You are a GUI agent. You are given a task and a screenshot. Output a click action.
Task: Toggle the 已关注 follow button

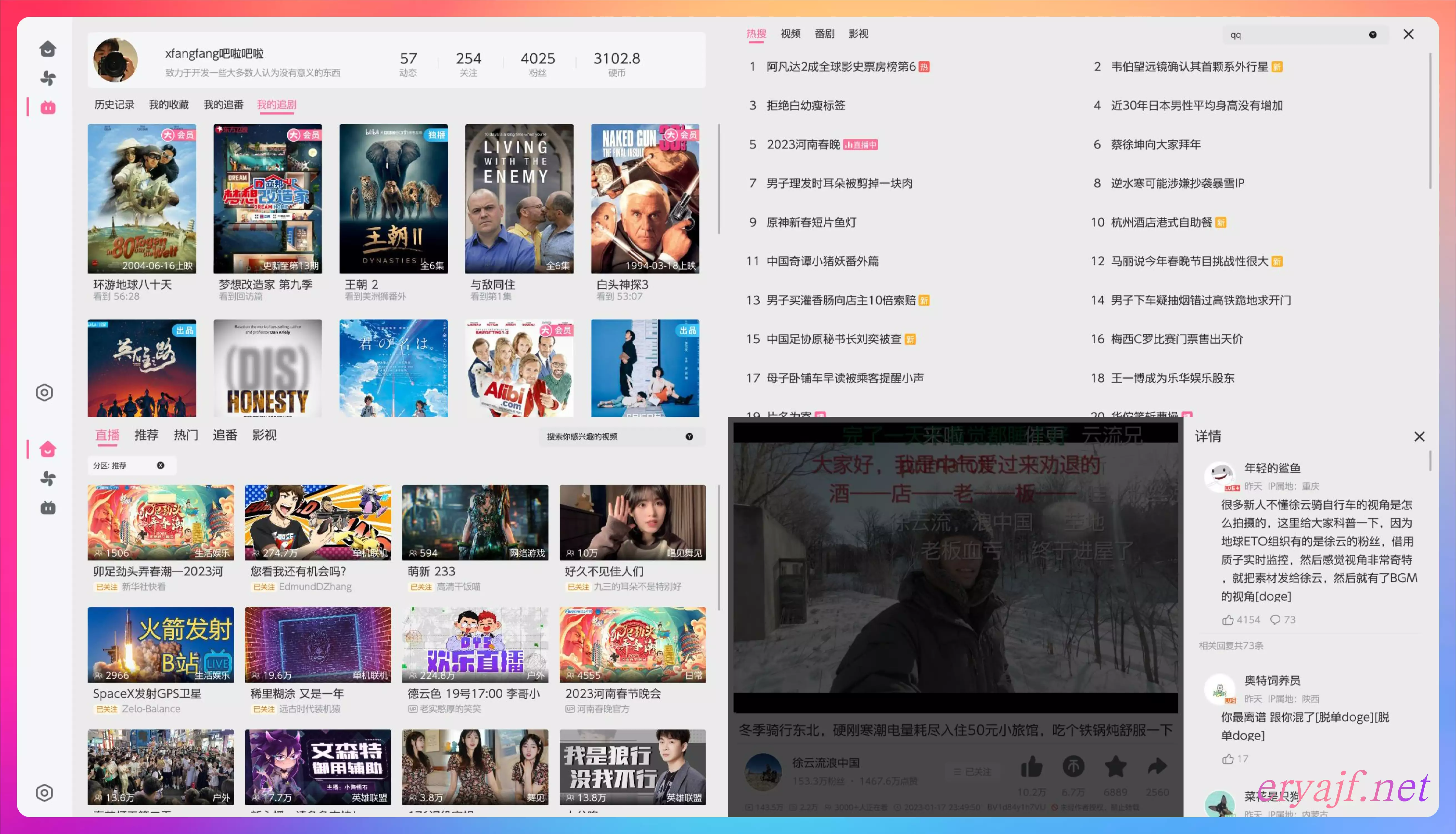pyautogui.click(x=973, y=771)
